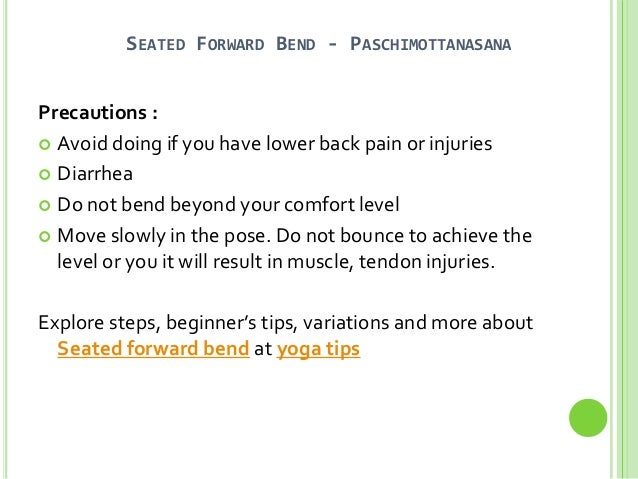
Task: Click the word Diarrhea
Action: pos(95,174)
